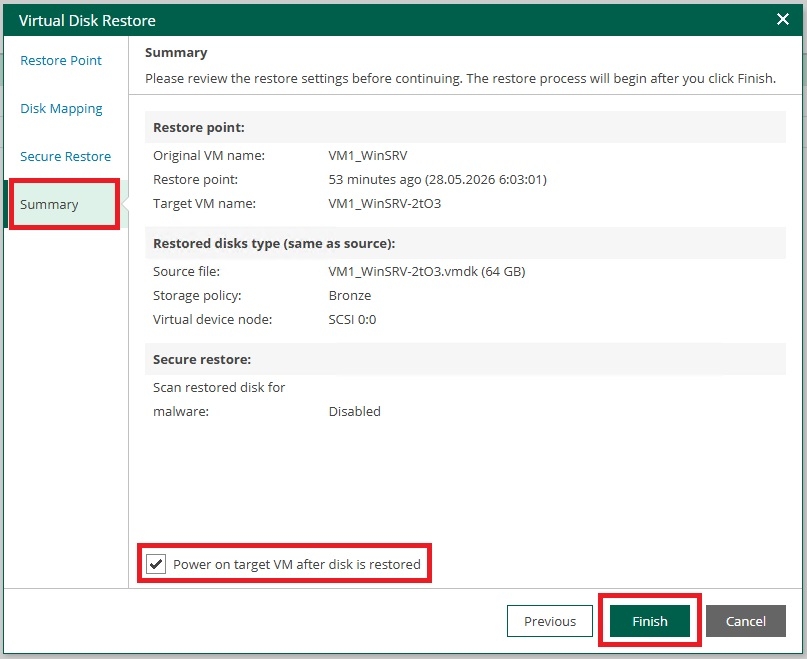Screen dimensions: 807x659
Task: Click the Previous button
Action: click(549, 621)
